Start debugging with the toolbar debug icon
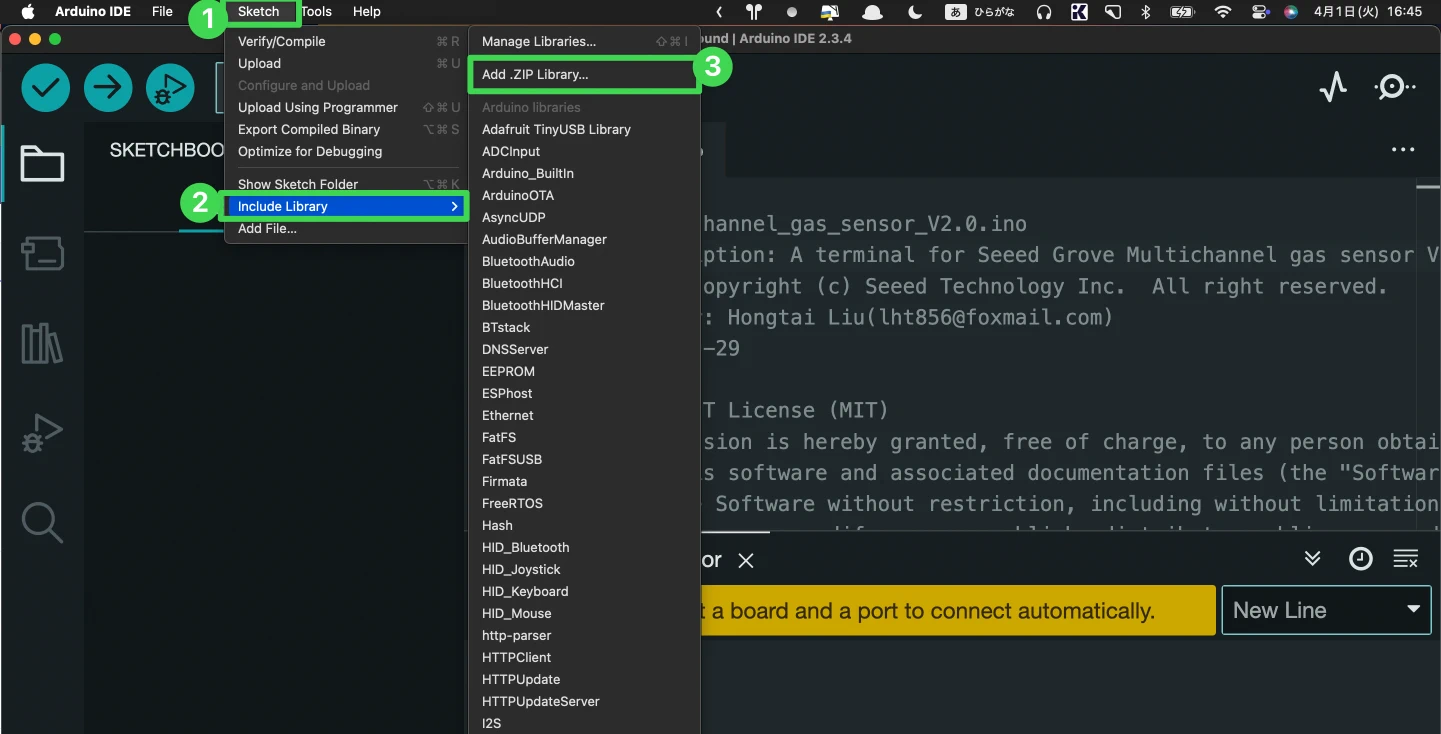This screenshot has width=1441, height=734. tap(170, 88)
